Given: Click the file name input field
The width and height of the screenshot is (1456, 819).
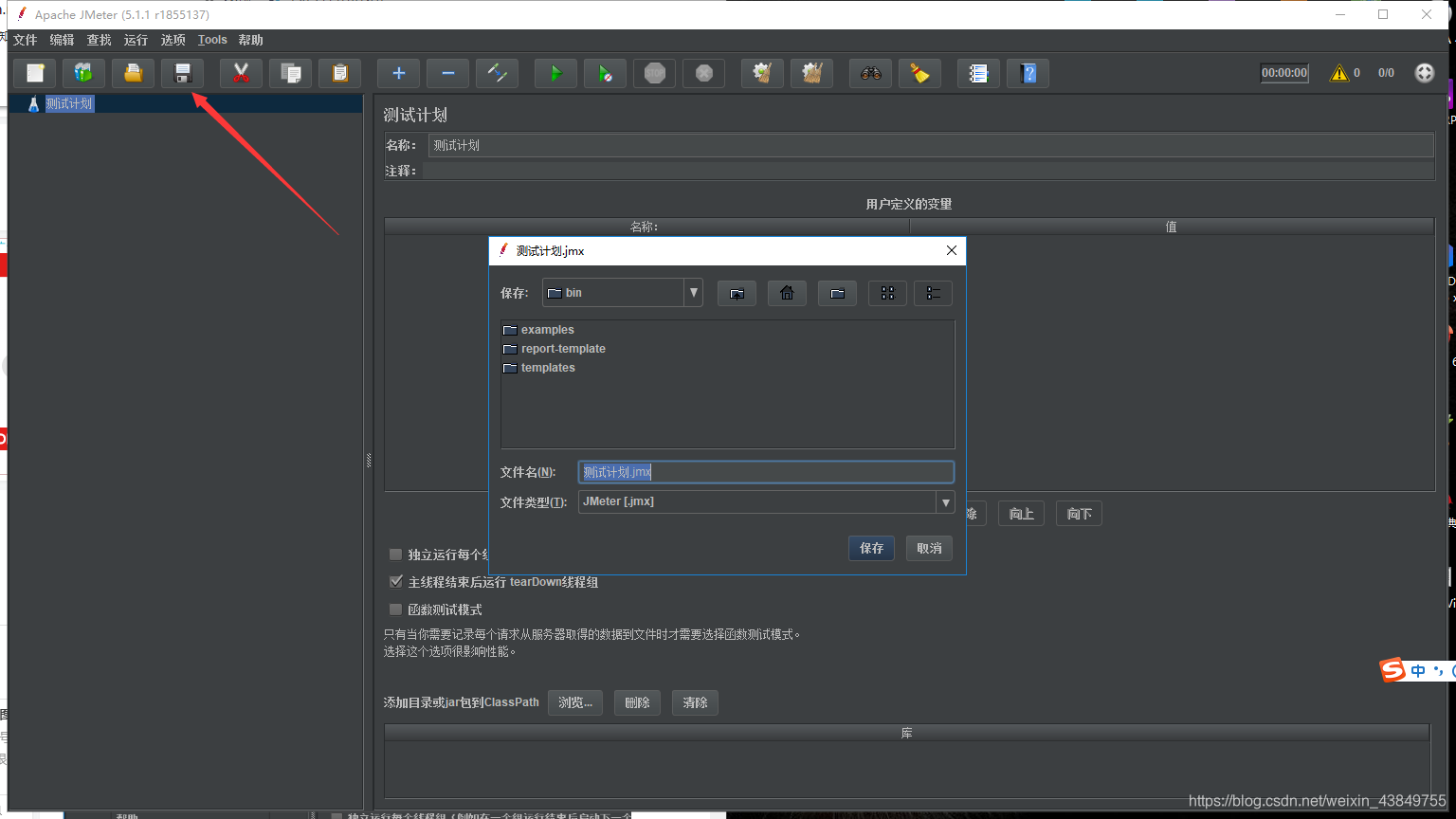Looking at the screenshot, I should coord(766,472).
